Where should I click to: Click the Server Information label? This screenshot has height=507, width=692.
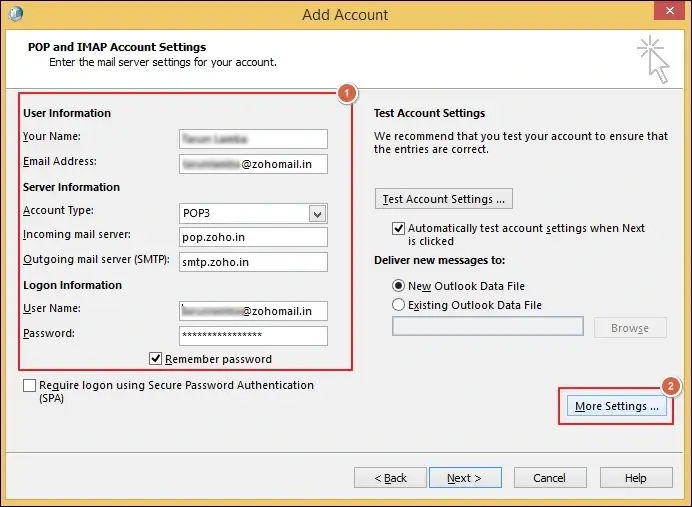tap(71, 187)
